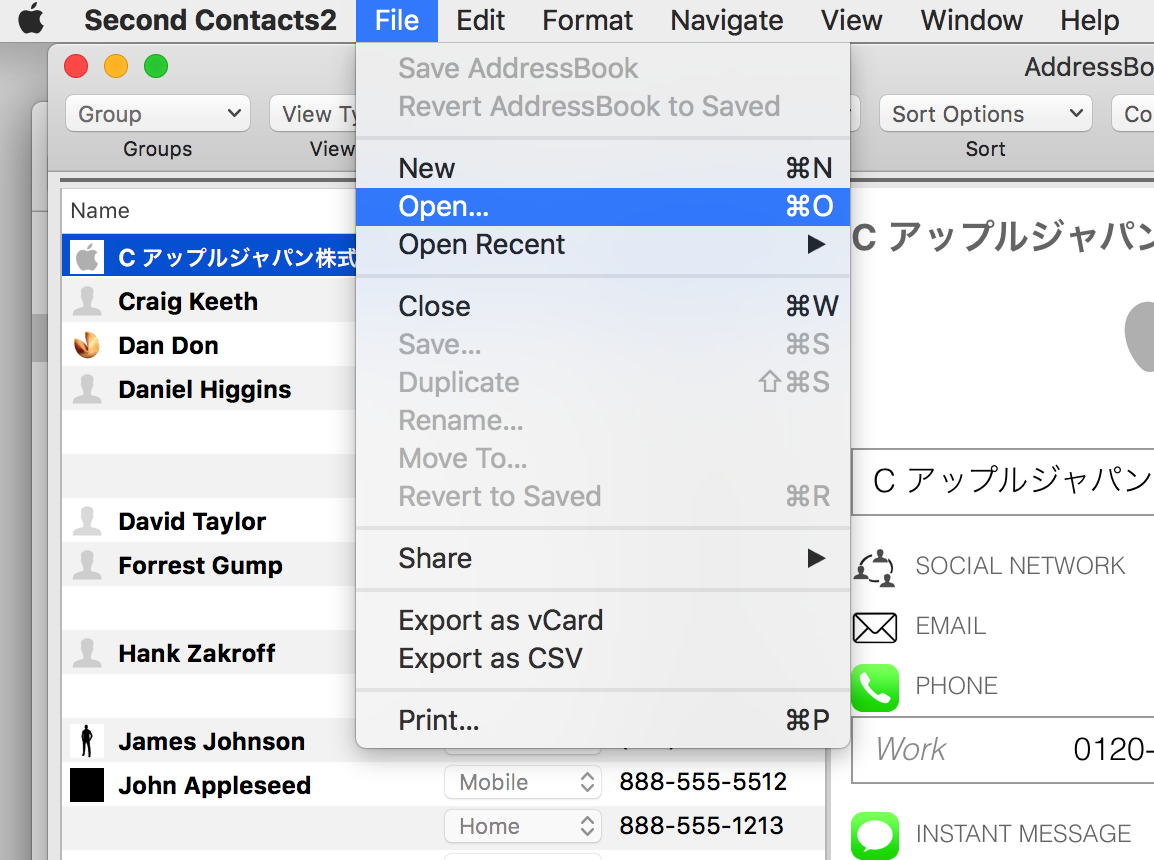Image resolution: width=1154 pixels, height=860 pixels.
Task: Open the Help menu
Action: 1089,21
